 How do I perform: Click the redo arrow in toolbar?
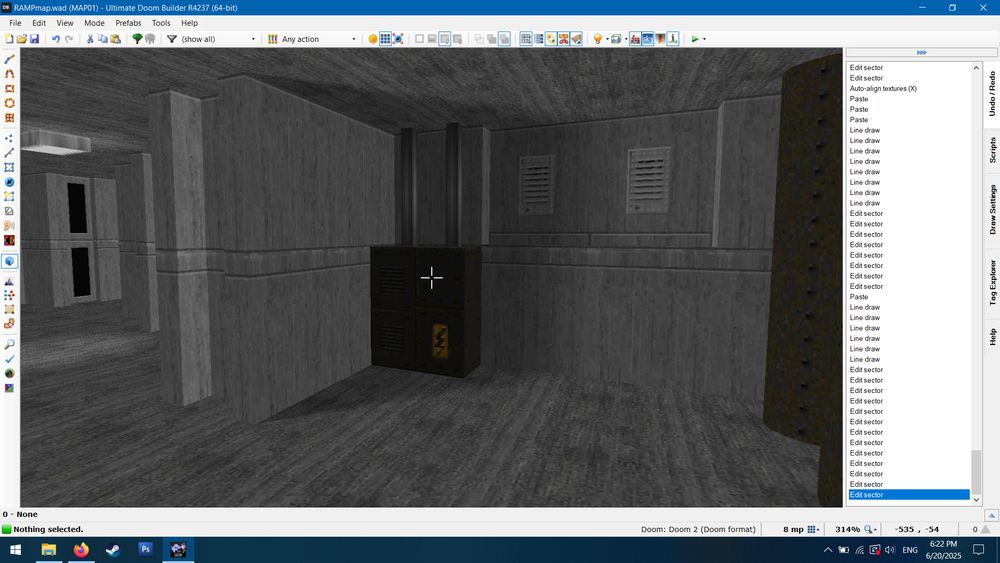point(69,39)
